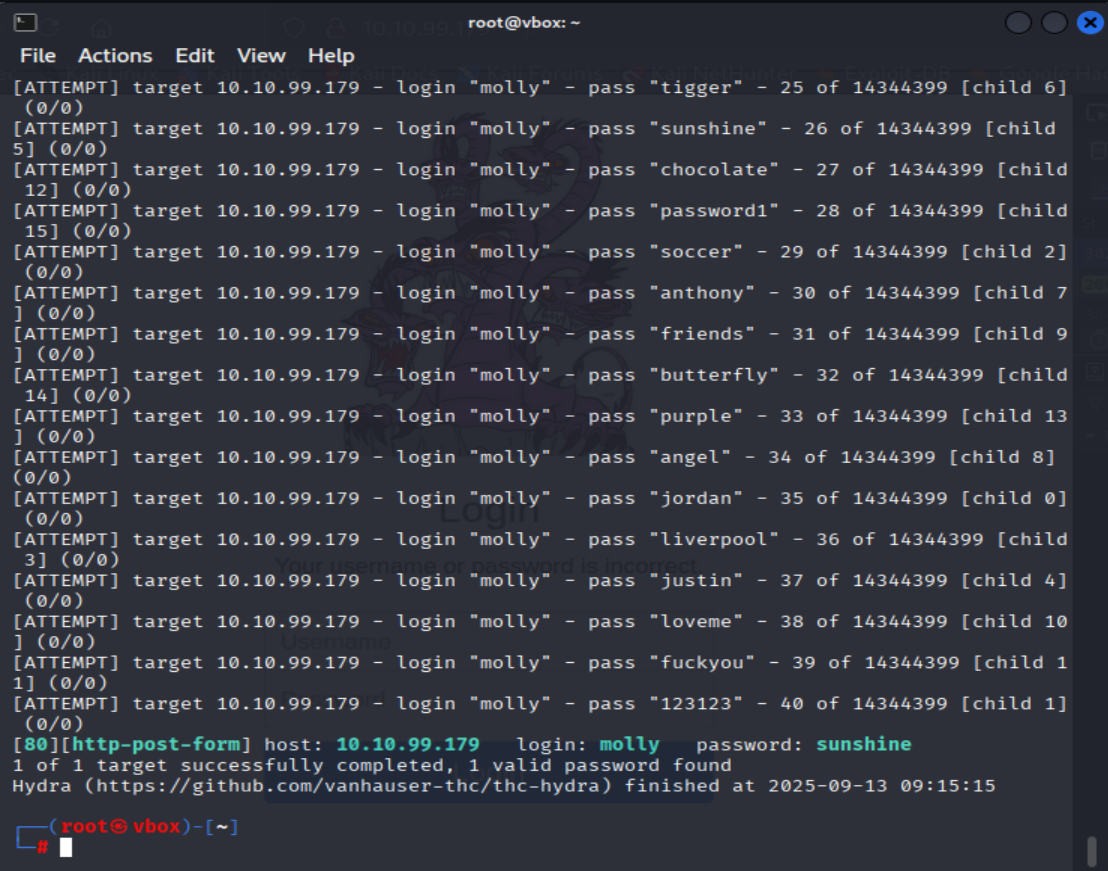The image size is (1108, 871).
Task: Click the found password "sunshine" in green
Action: pyautogui.click(x=863, y=745)
